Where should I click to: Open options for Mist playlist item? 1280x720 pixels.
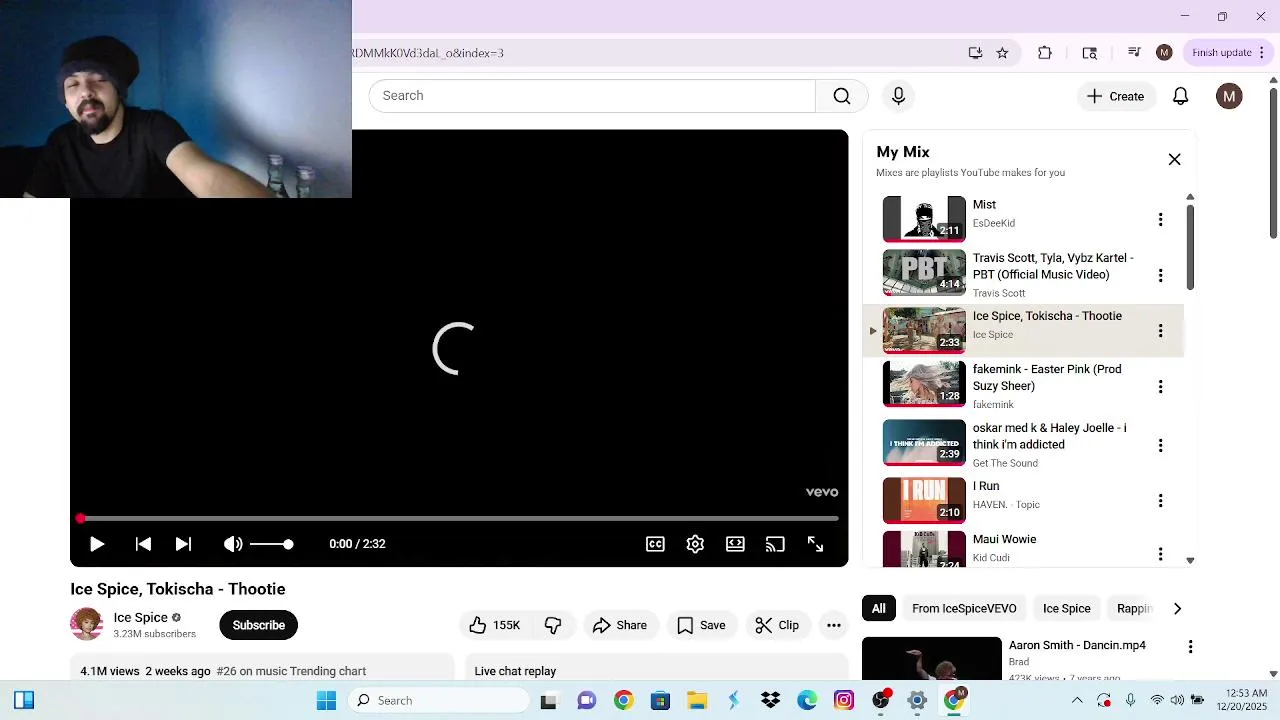pyautogui.click(x=1160, y=219)
